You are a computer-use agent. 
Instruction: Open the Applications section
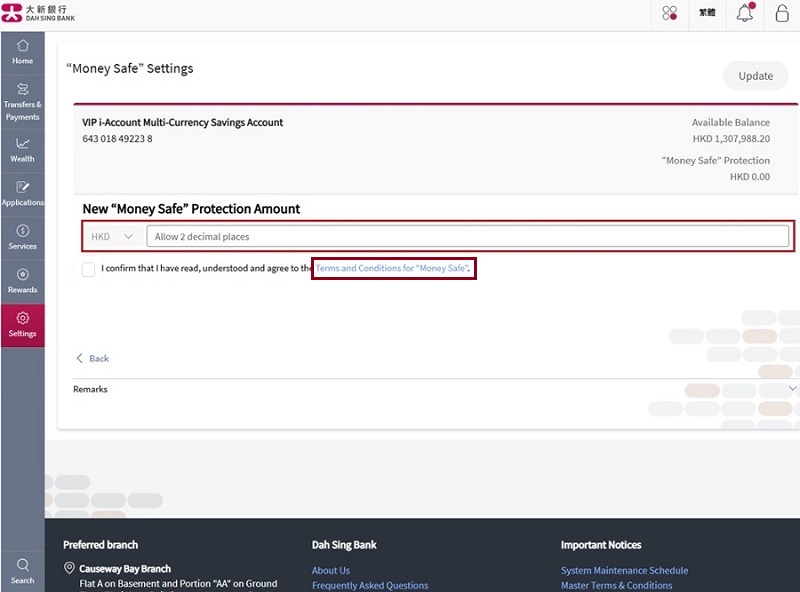[22, 193]
